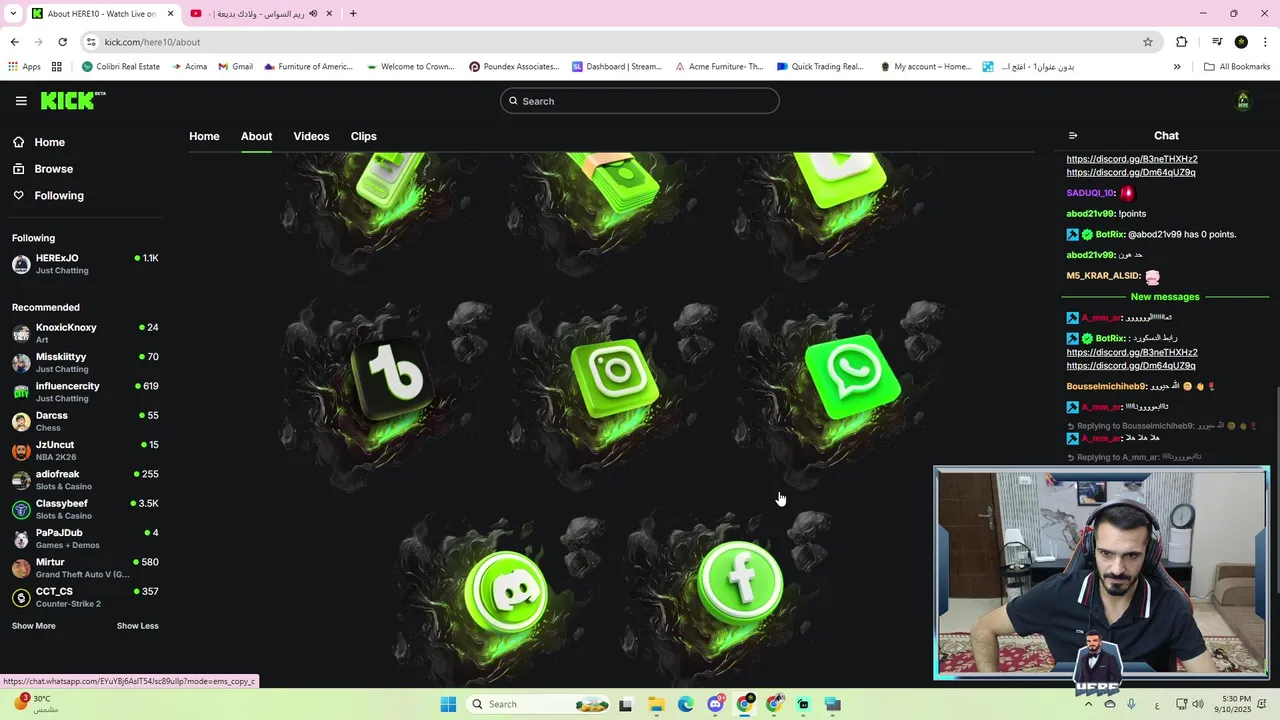This screenshot has width=1280, height=720.
Task: Click the user profile avatar in Kick header
Action: [x=1243, y=101]
